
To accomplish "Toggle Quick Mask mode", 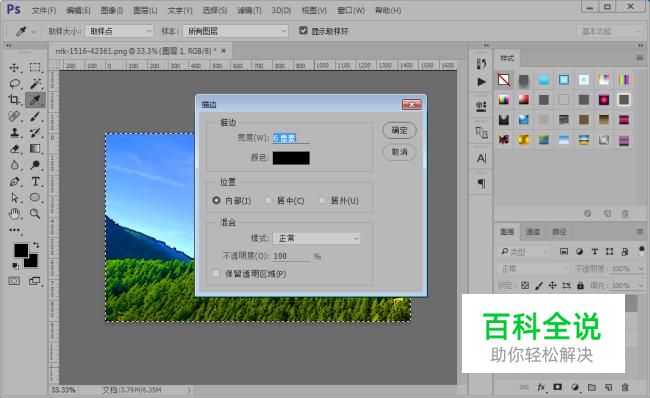I will point(14,281).
